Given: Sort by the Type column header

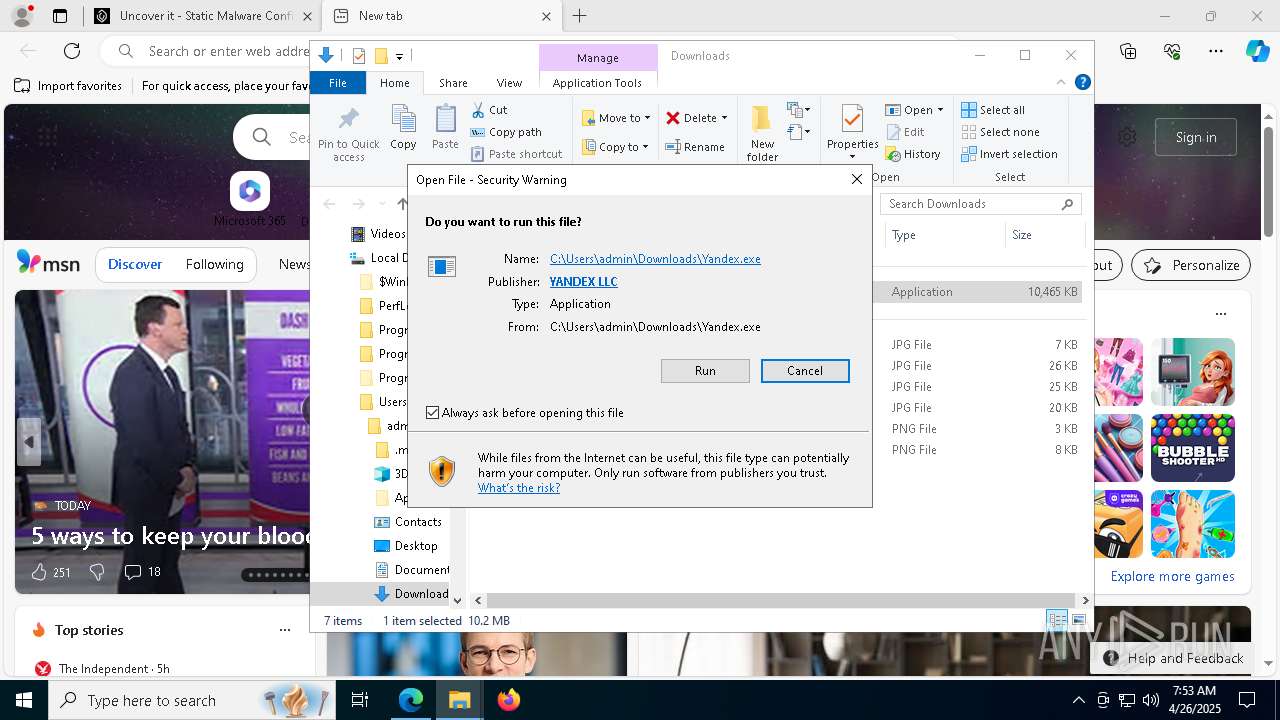Looking at the screenshot, I should point(945,235).
